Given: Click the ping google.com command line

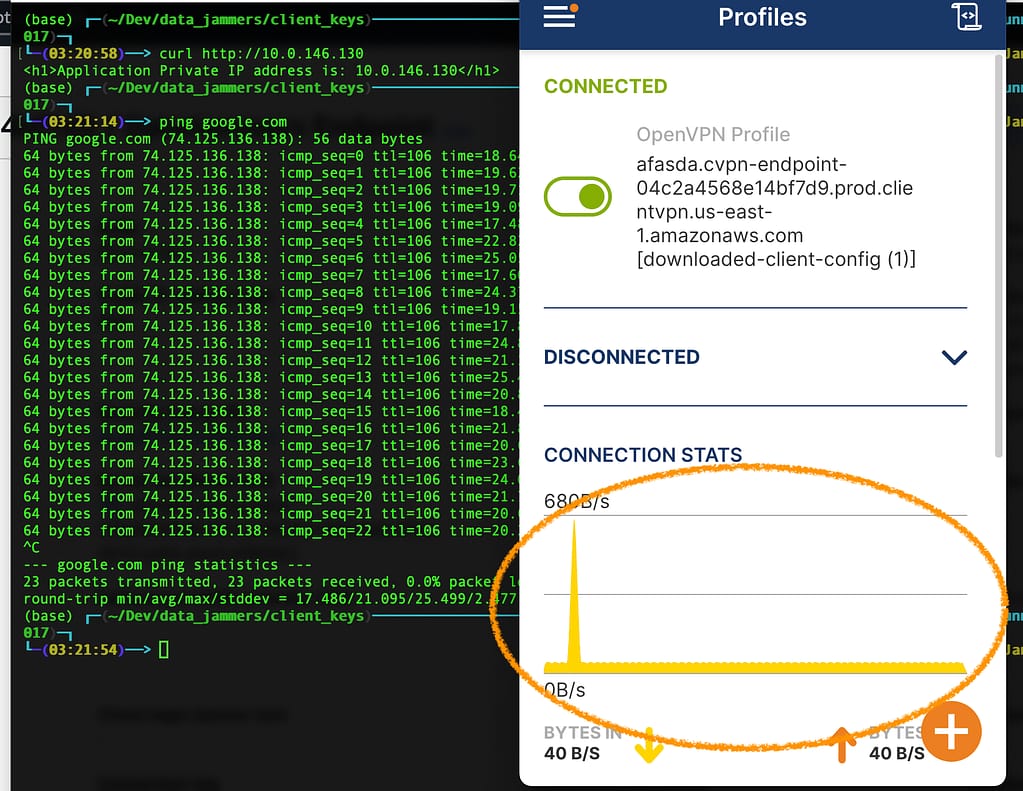Looking at the screenshot, I should click(x=224, y=121).
